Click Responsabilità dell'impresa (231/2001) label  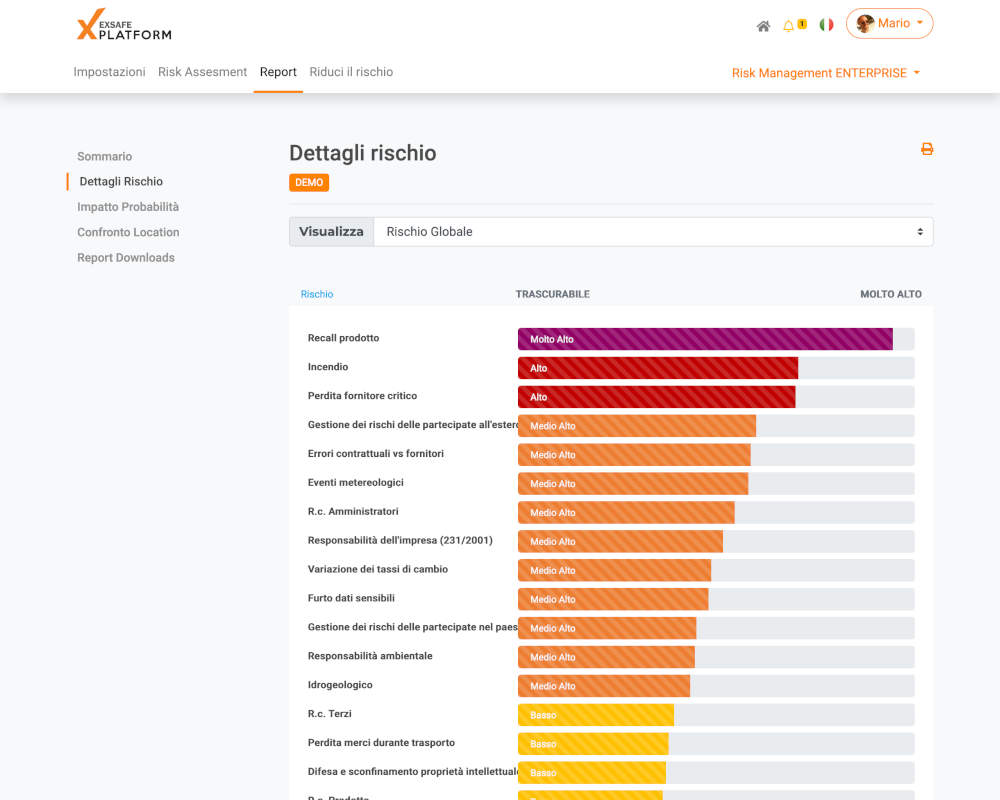(400, 540)
